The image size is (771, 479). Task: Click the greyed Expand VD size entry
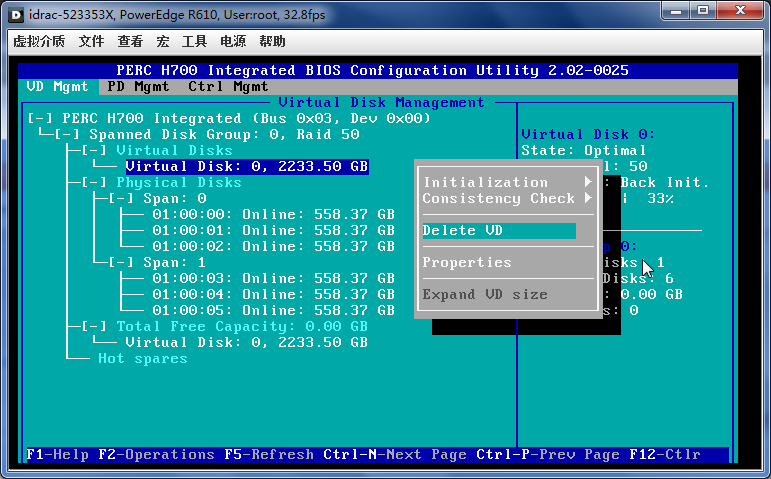coord(485,295)
